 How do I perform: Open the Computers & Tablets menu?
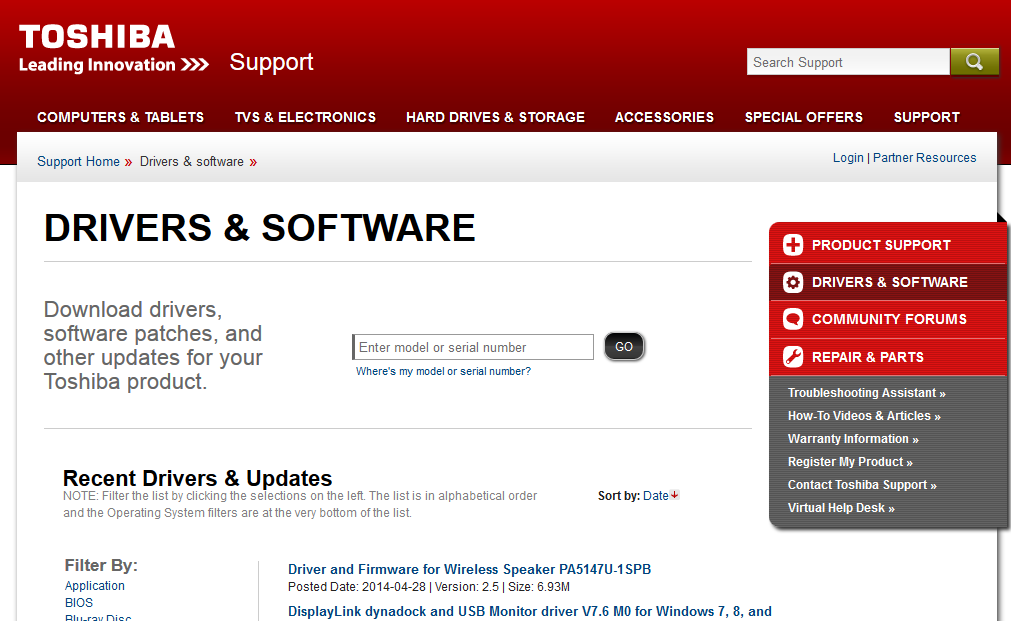(x=121, y=117)
